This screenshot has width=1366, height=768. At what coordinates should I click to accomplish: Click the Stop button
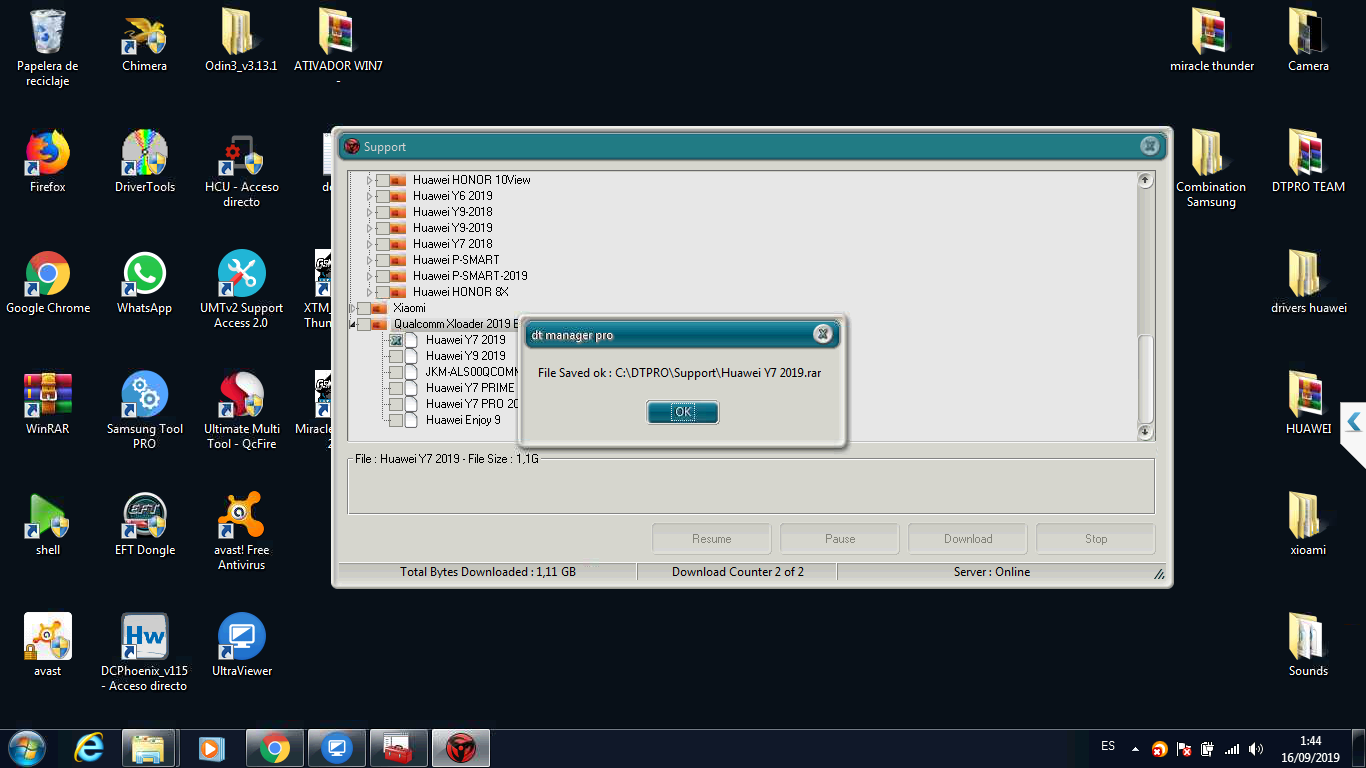1096,539
